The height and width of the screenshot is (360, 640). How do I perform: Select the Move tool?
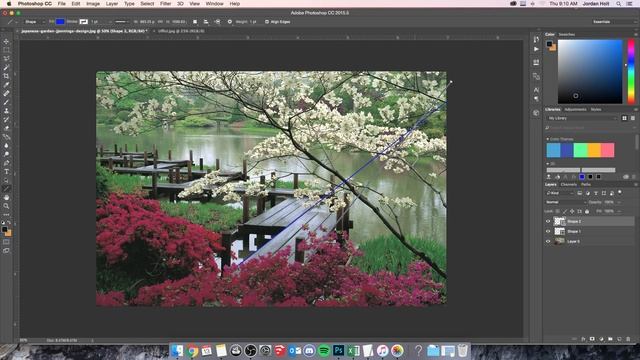[6, 41]
